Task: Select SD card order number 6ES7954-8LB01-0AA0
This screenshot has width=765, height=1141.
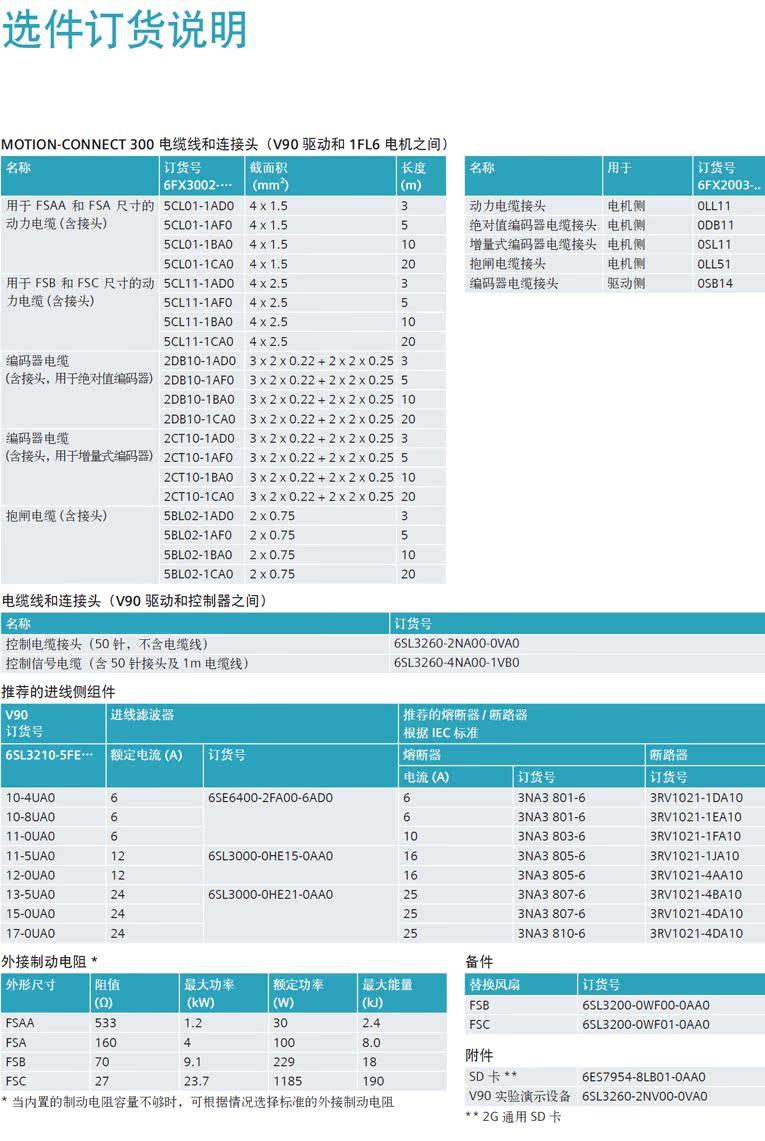Action: [644, 1076]
